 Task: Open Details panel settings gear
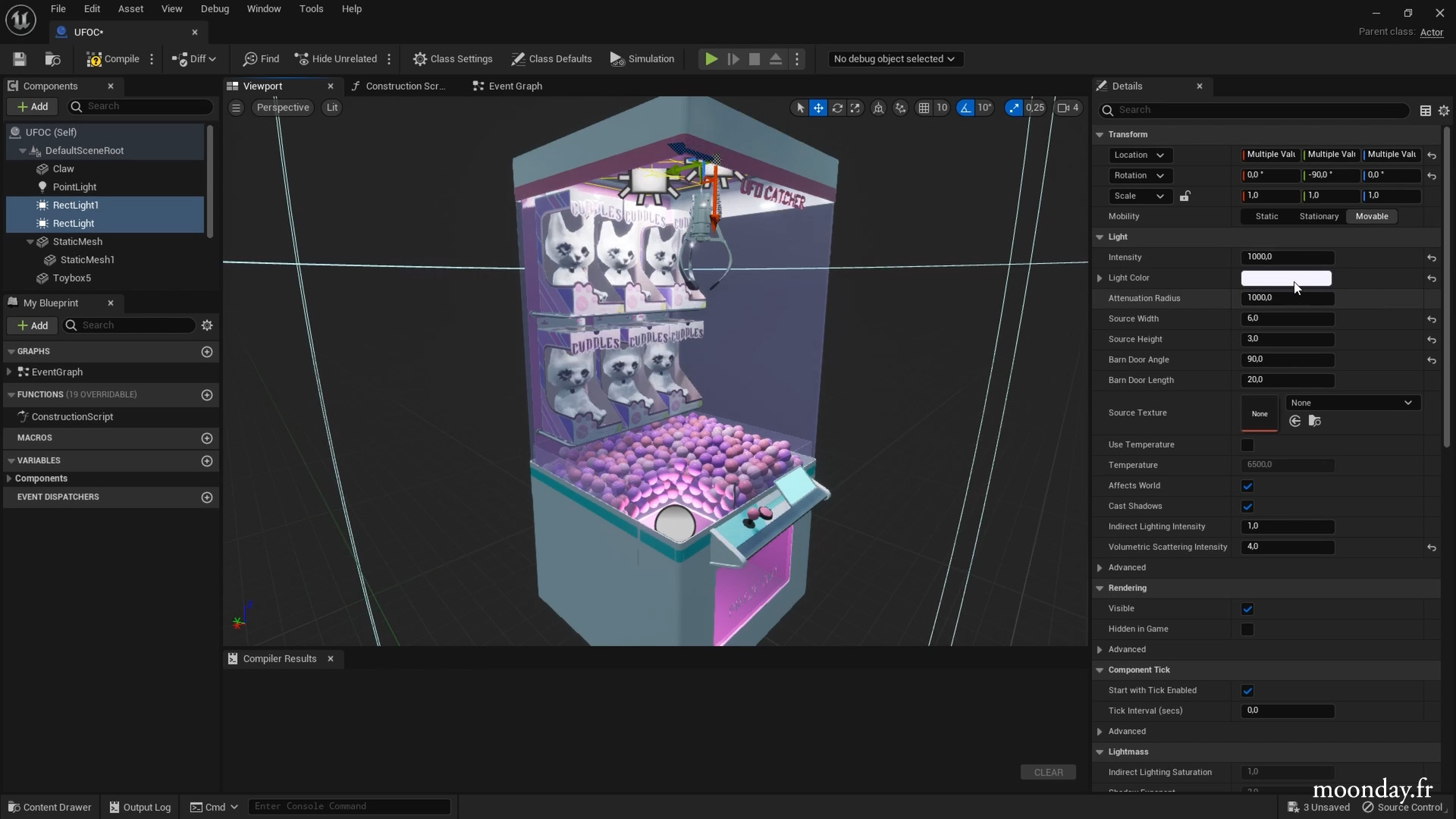point(1444,111)
